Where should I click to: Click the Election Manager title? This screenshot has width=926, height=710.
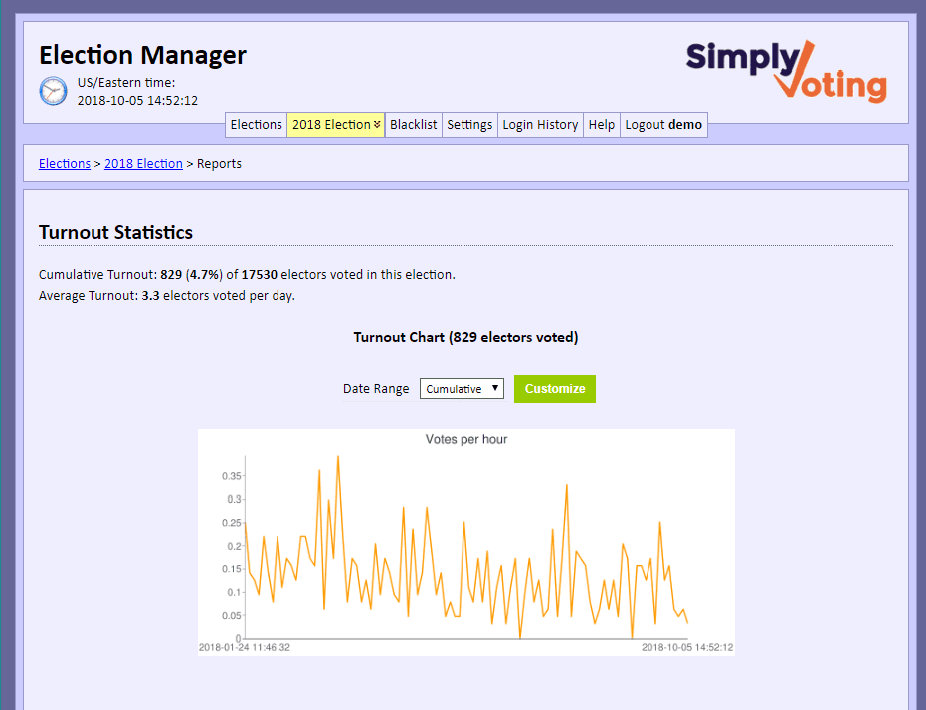143,55
